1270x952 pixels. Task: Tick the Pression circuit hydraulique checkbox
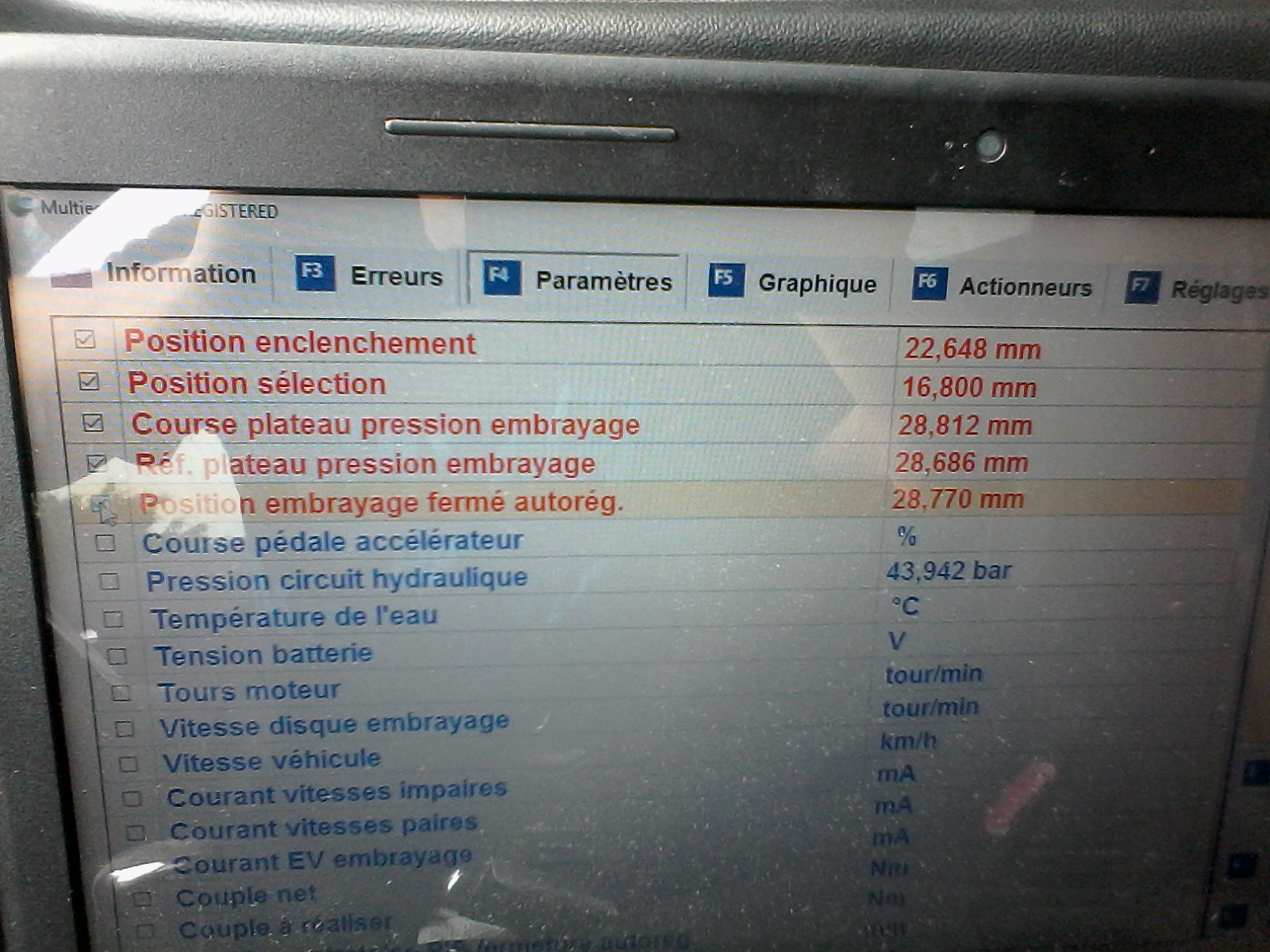pos(110,581)
